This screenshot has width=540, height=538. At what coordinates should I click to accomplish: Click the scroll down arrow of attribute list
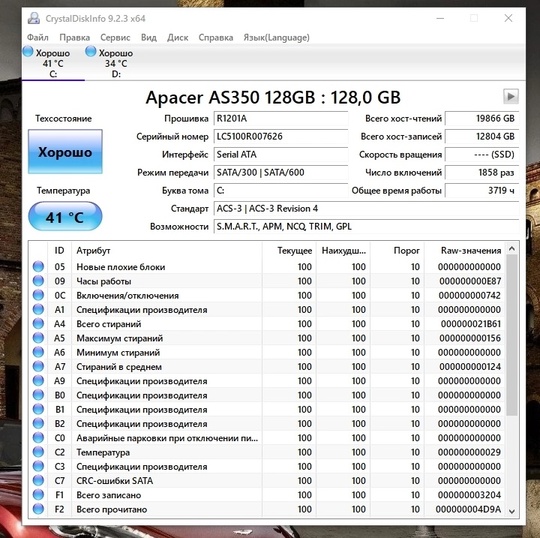click(x=512, y=511)
